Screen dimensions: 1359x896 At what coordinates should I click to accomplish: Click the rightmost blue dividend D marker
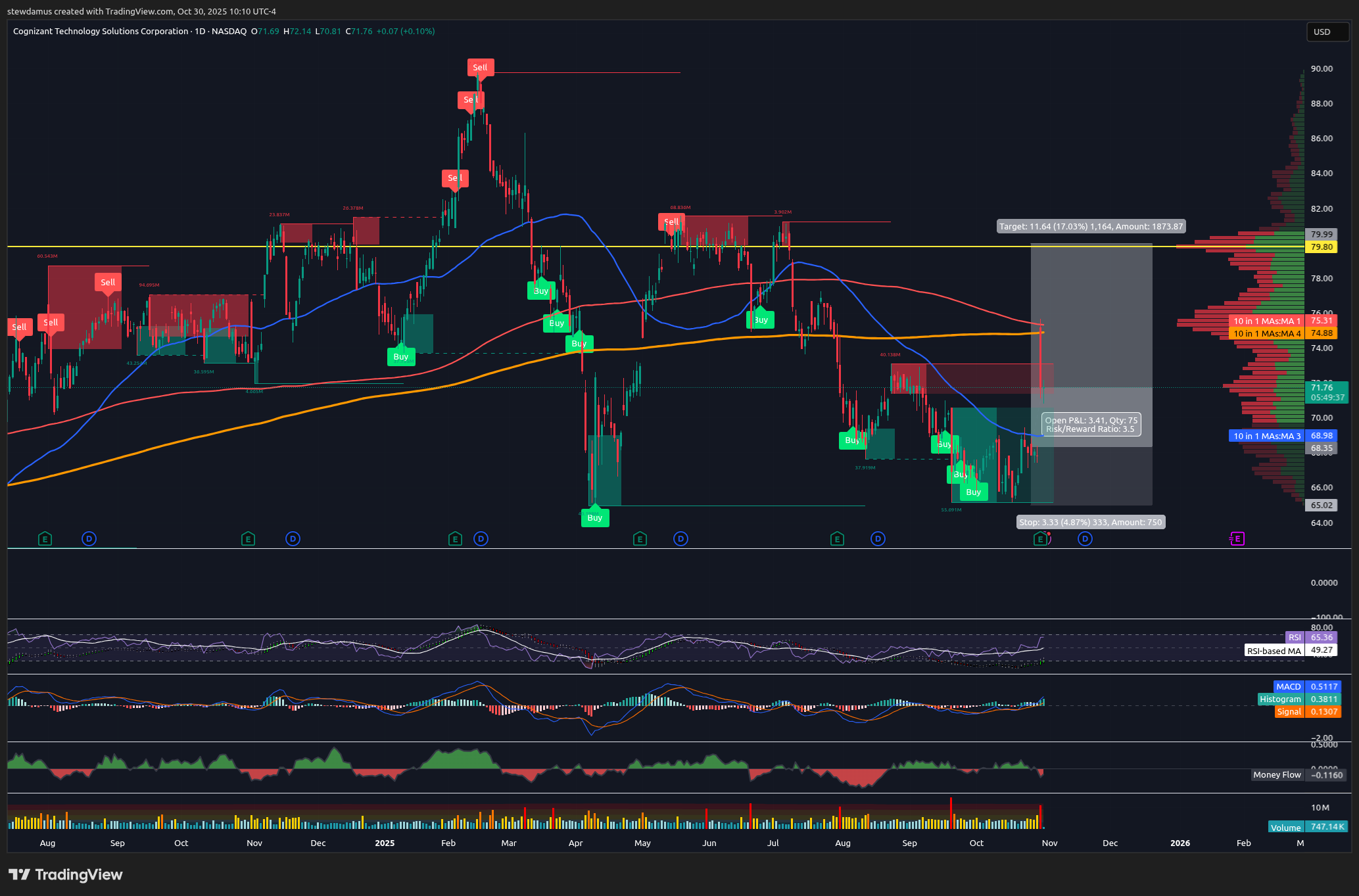1085,539
